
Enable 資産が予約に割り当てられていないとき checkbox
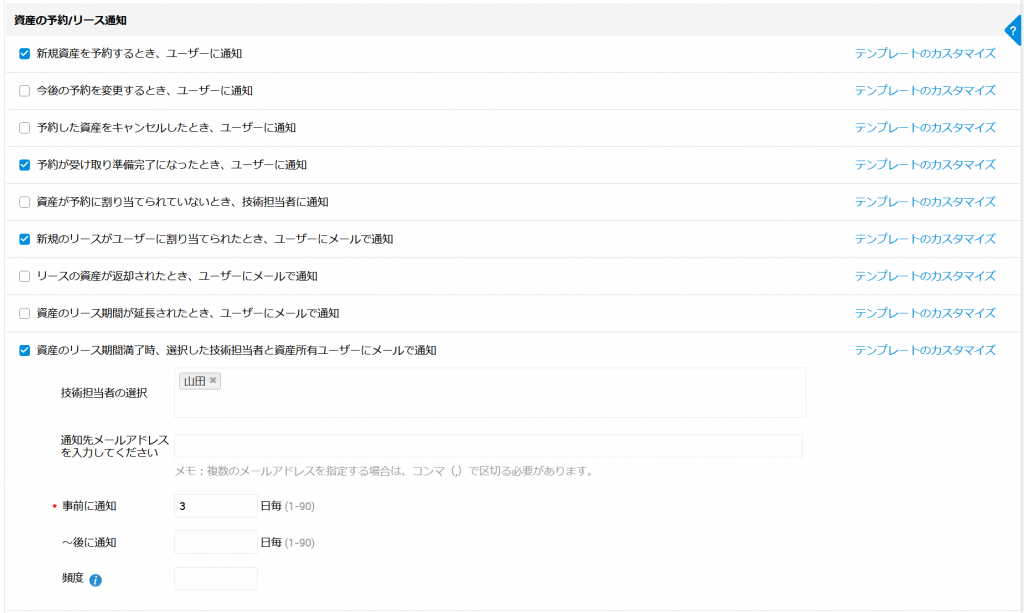(25, 202)
